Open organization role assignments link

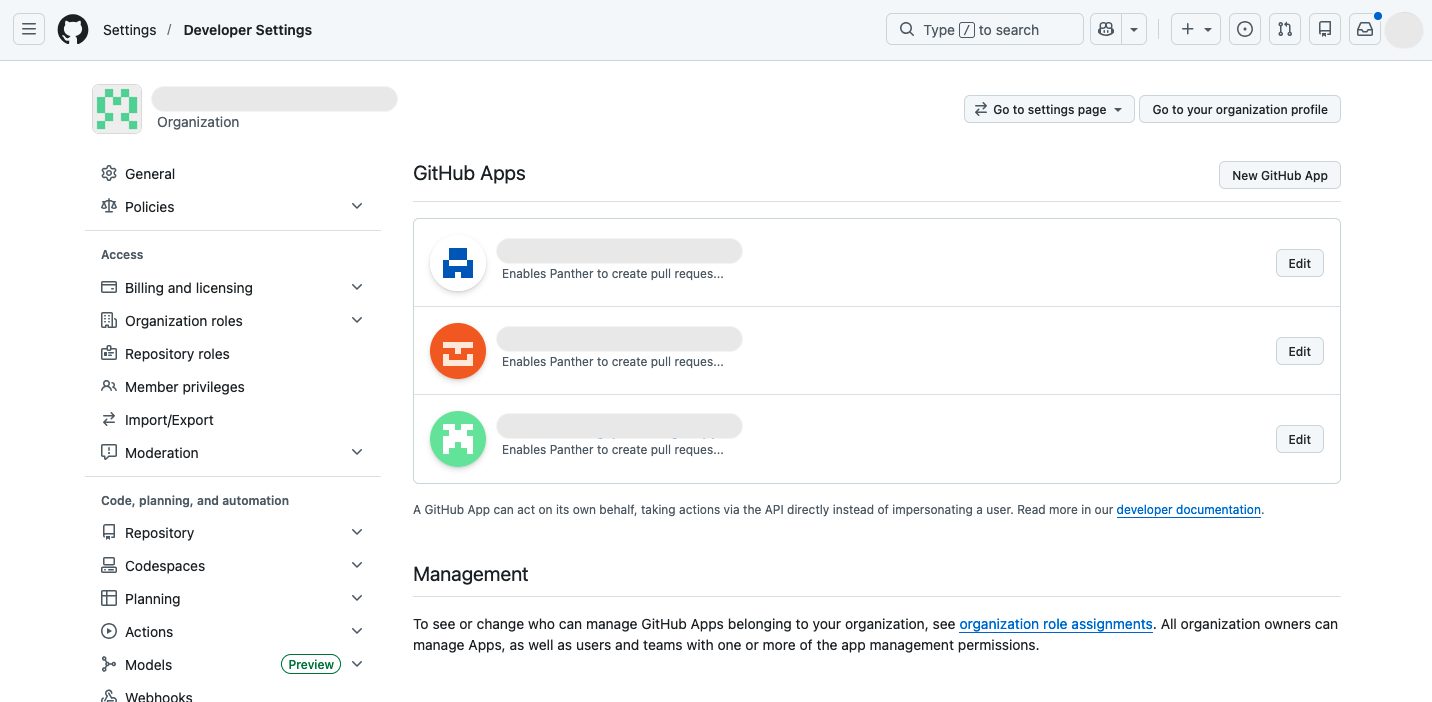(x=1056, y=624)
